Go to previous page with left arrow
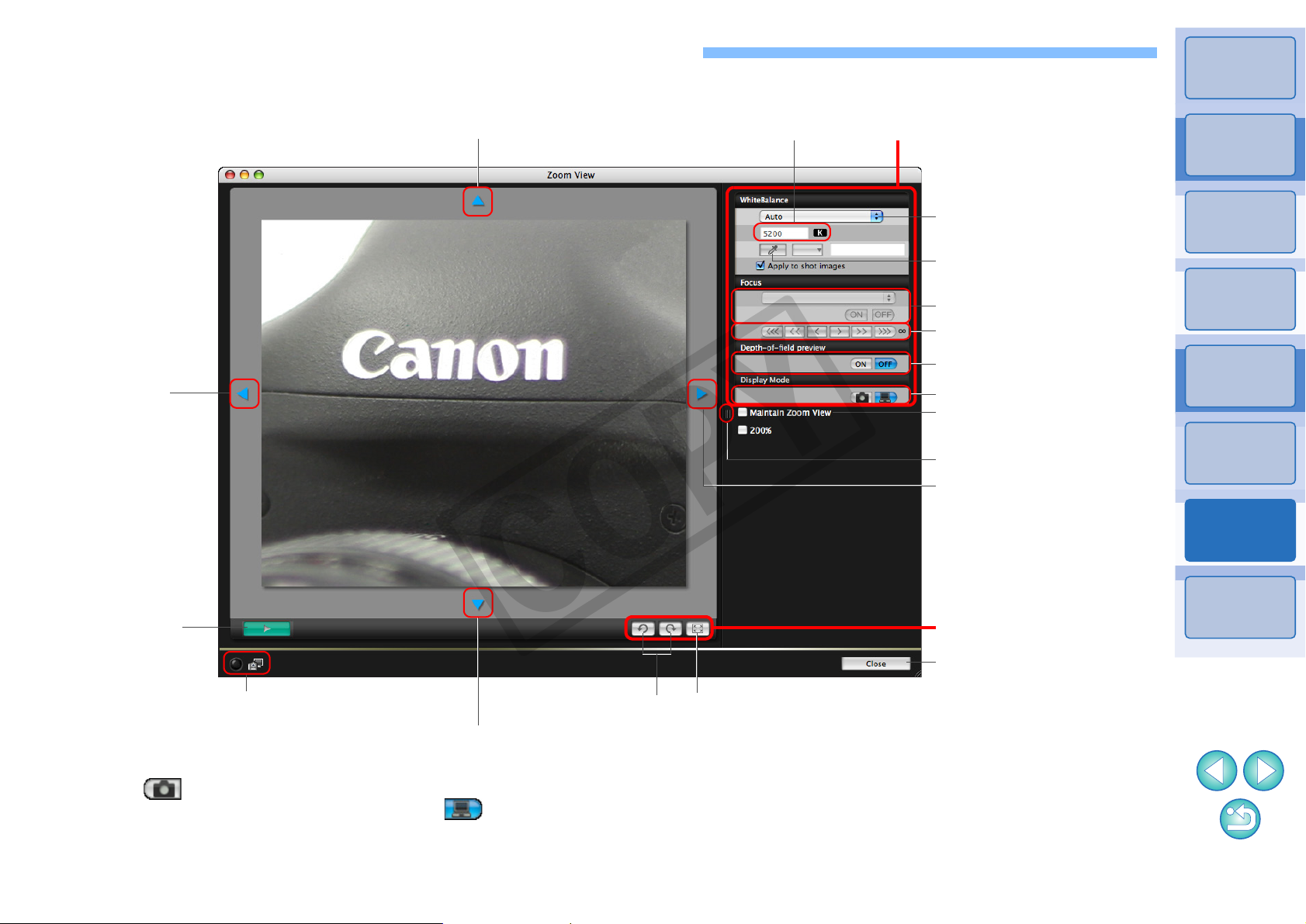The image size is (1306, 924). 1217,771
